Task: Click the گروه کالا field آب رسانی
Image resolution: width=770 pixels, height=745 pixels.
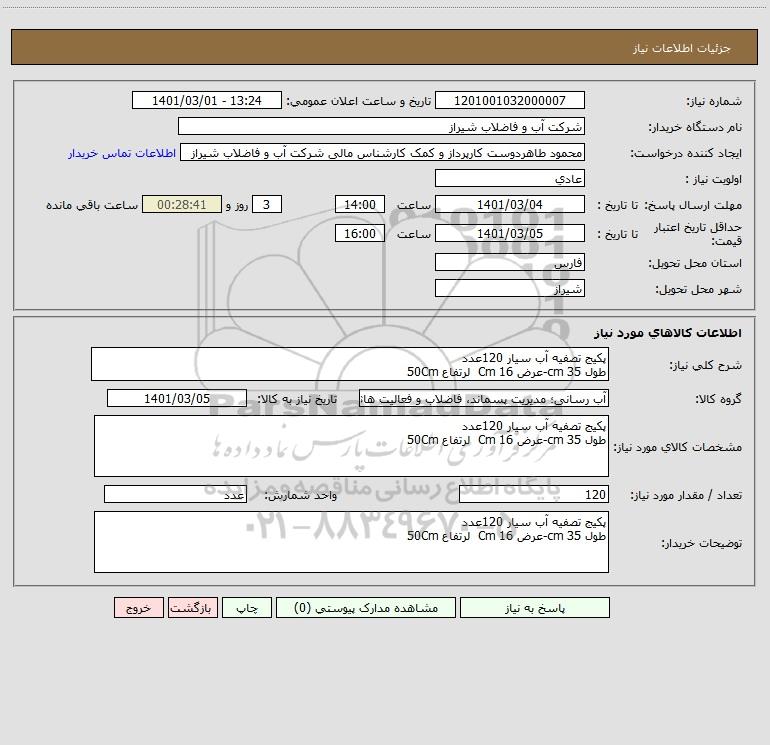Action: 484,398
